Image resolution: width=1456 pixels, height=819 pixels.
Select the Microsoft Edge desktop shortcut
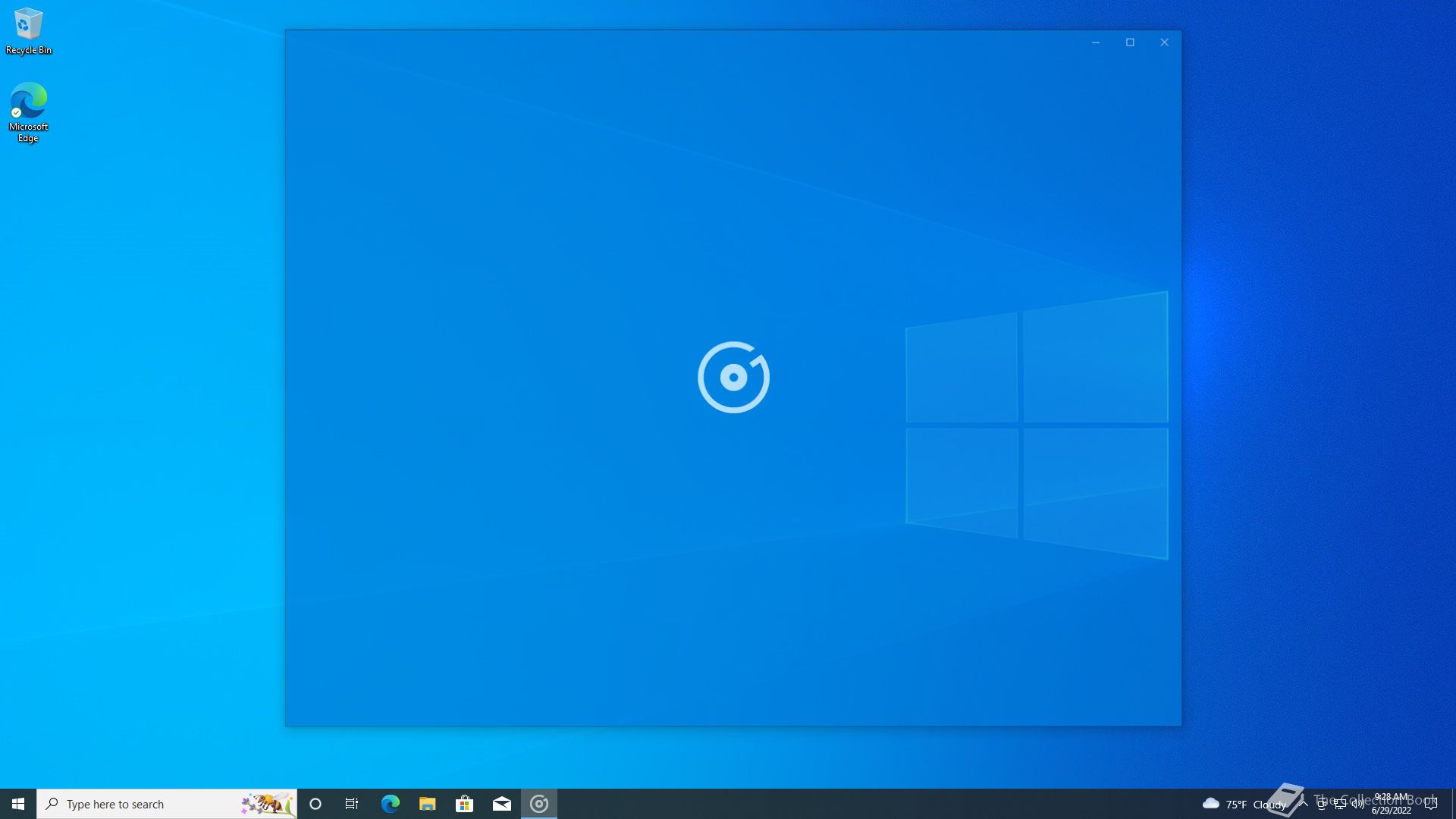point(29,112)
